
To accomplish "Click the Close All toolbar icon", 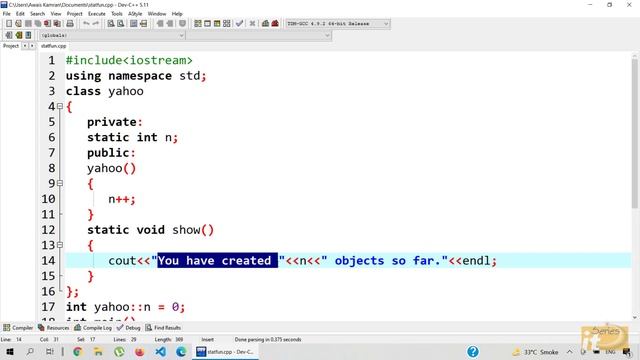I will [57, 24].
